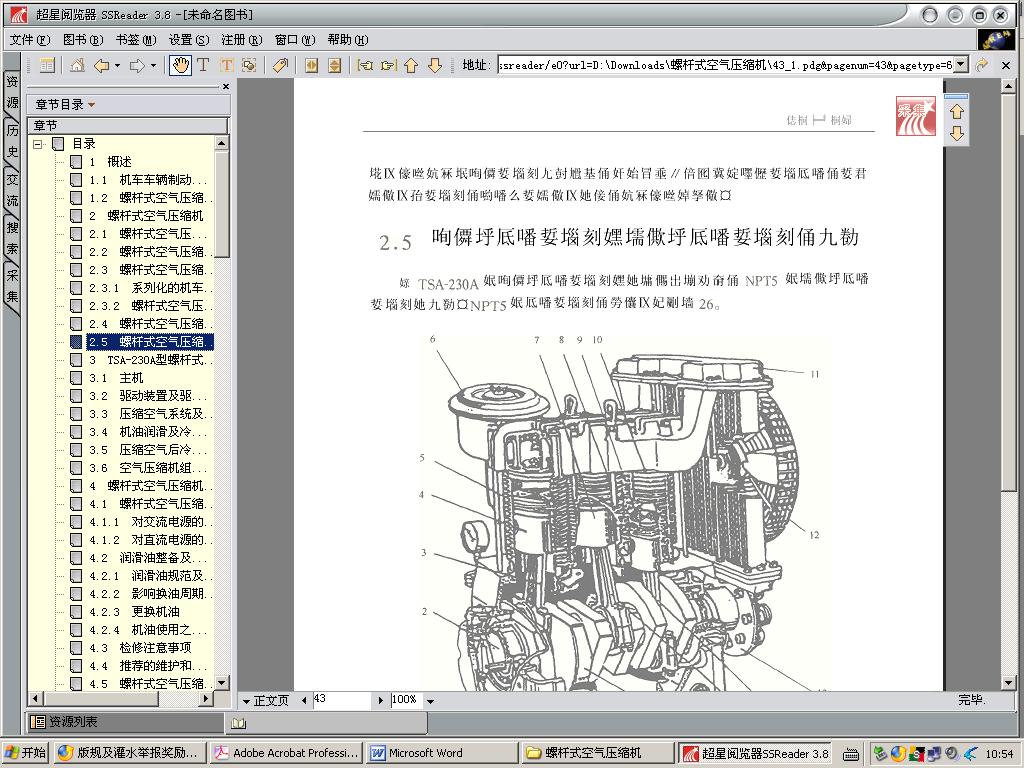Select the region snapshot capture tool
1024x768 pixels.
click(x=249, y=65)
